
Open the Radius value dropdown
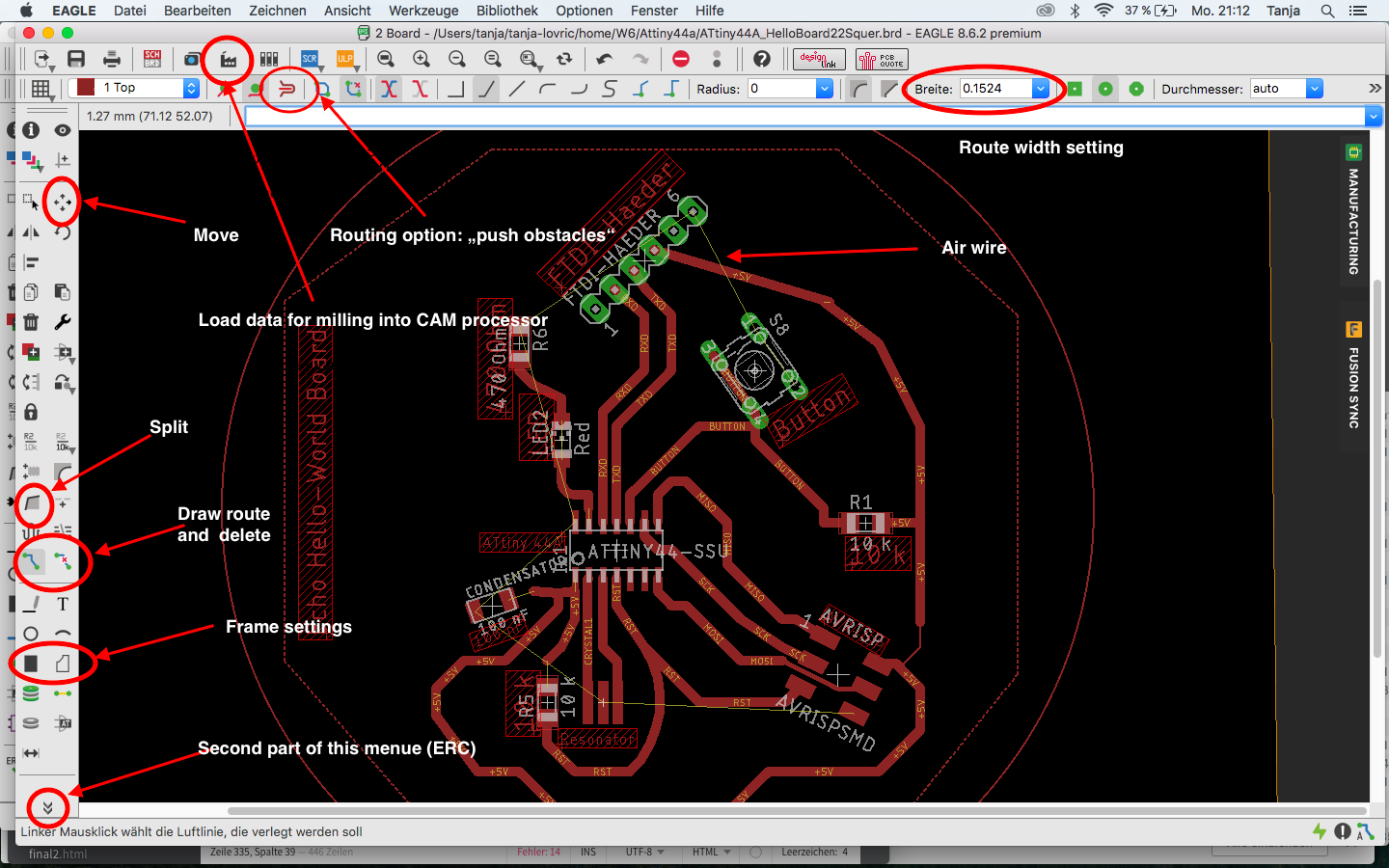(825, 89)
